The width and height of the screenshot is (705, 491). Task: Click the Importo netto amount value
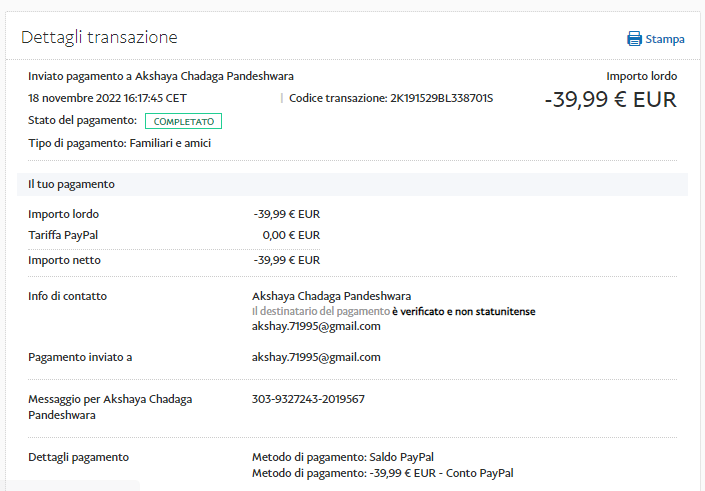(287, 260)
